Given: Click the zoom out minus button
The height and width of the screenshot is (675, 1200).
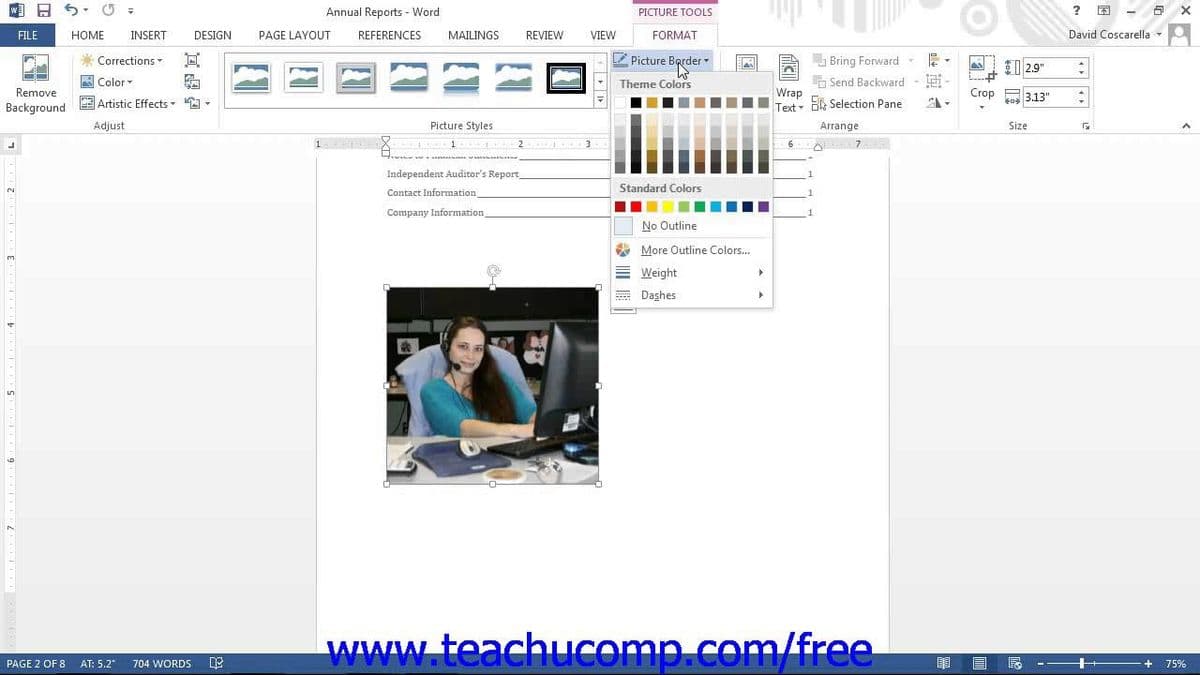Looking at the screenshot, I should [x=1040, y=664].
